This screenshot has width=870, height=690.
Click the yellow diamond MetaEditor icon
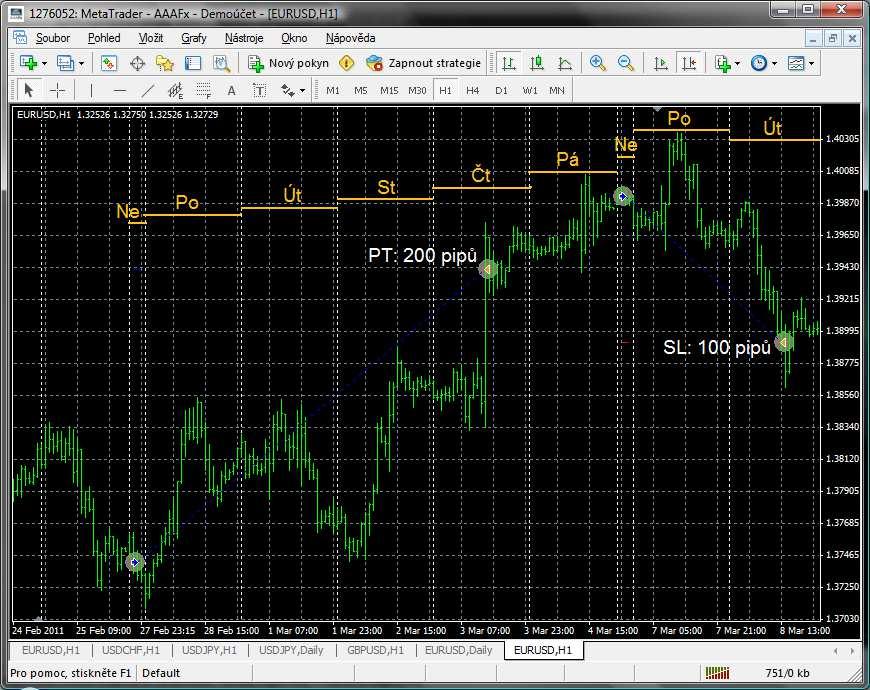(x=347, y=63)
